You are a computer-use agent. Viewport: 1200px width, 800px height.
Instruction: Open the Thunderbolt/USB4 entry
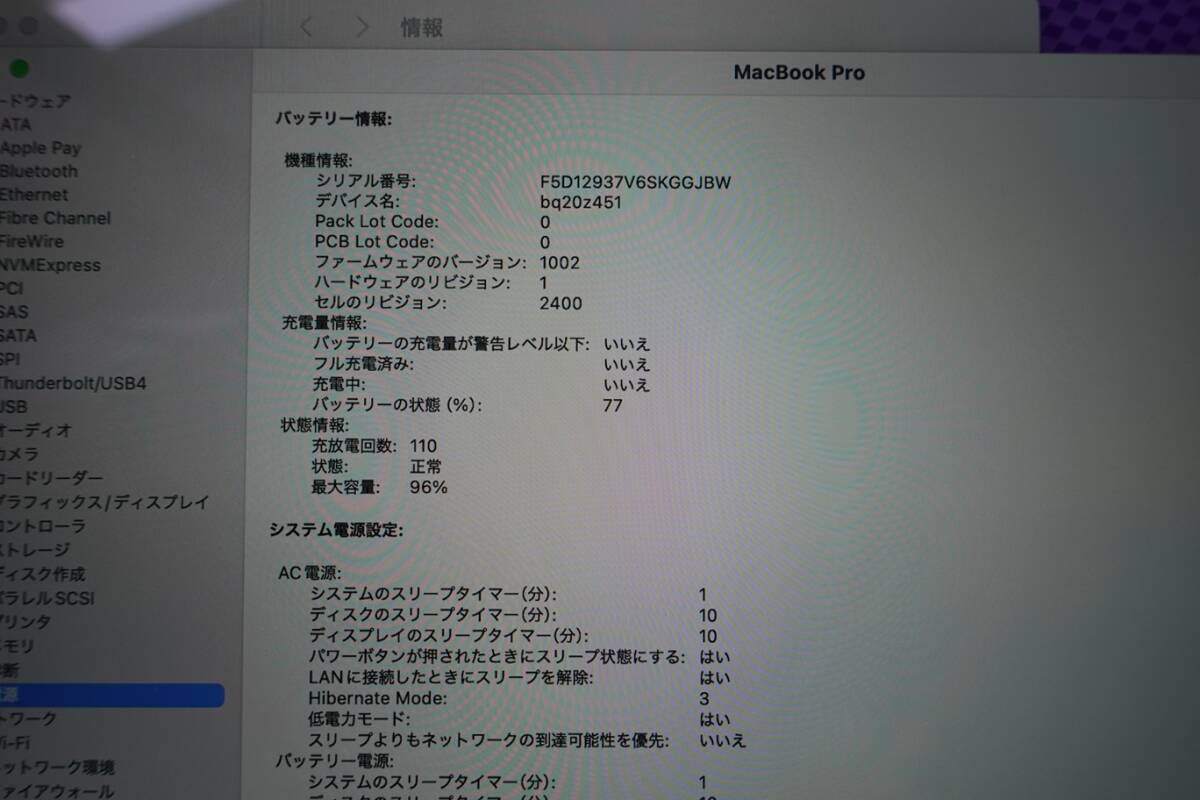tap(74, 383)
